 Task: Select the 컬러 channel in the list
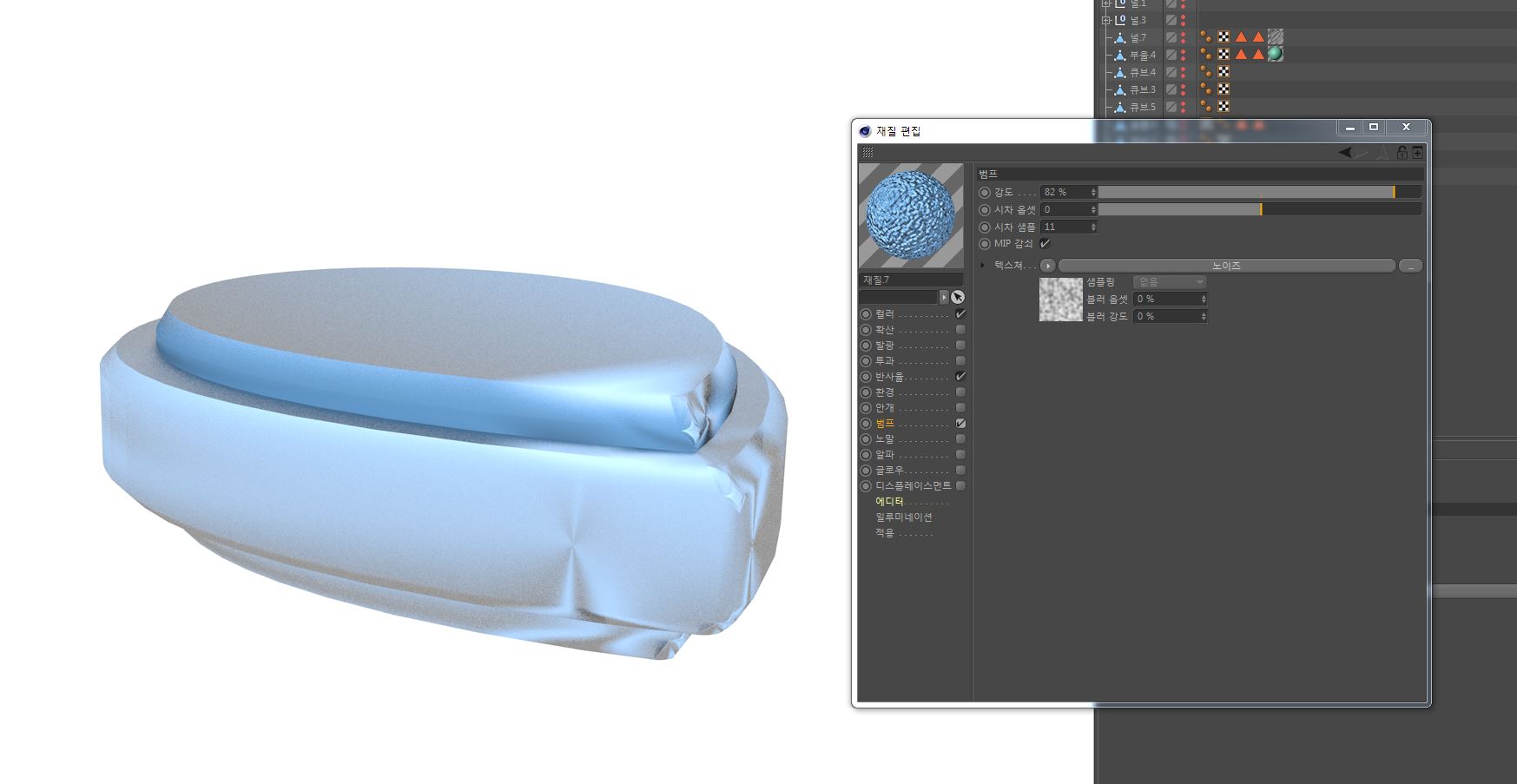[x=885, y=314]
